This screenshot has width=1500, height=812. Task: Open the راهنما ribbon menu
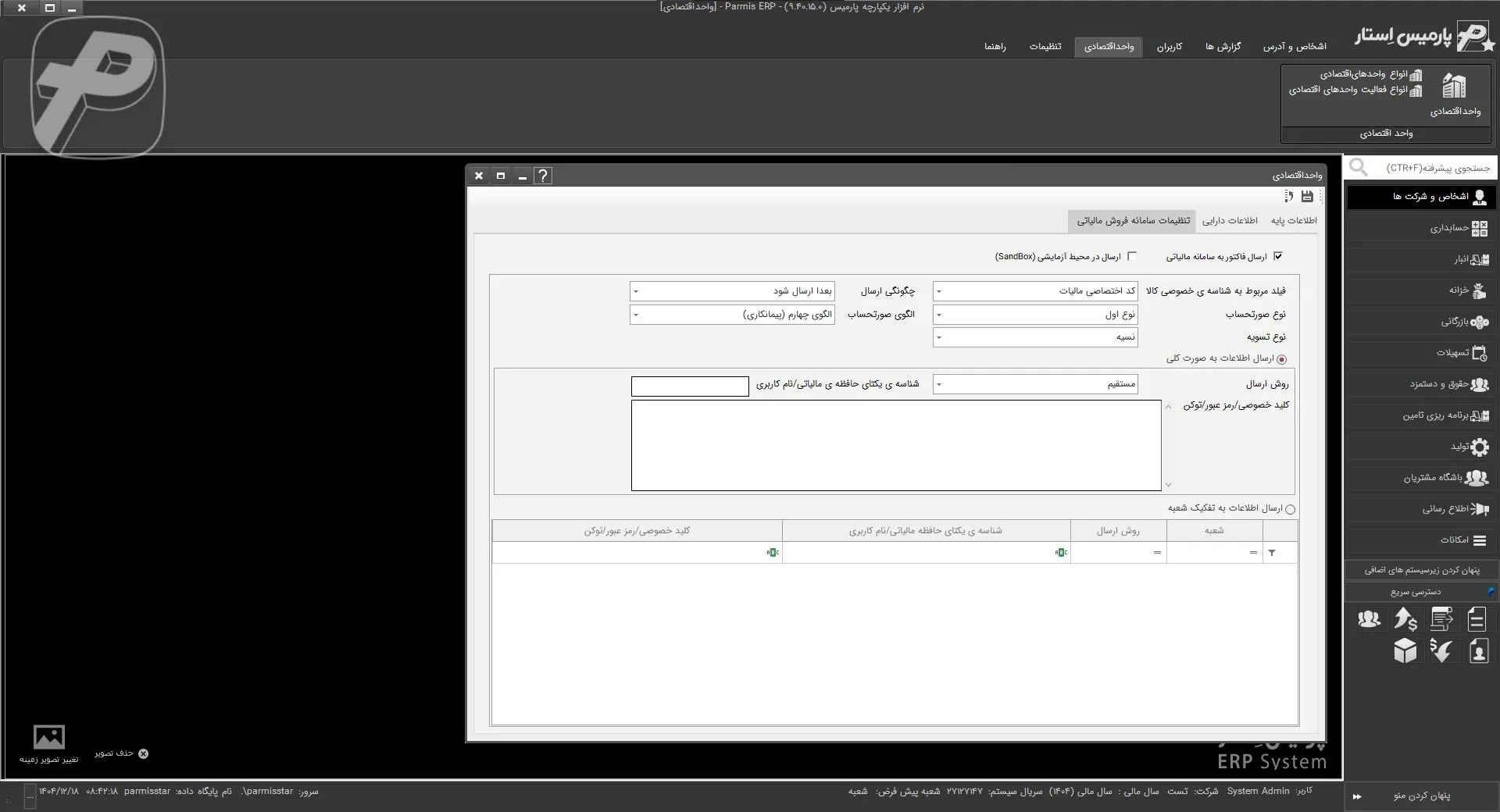pos(995,47)
